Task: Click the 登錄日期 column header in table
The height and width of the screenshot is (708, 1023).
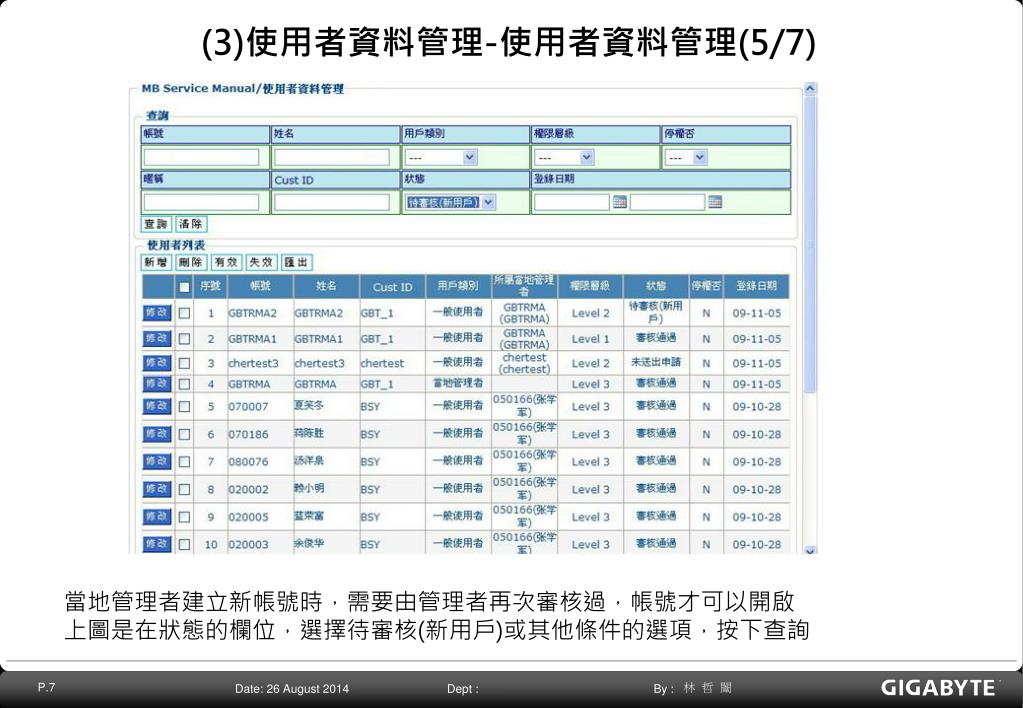Action: (x=756, y=286)
